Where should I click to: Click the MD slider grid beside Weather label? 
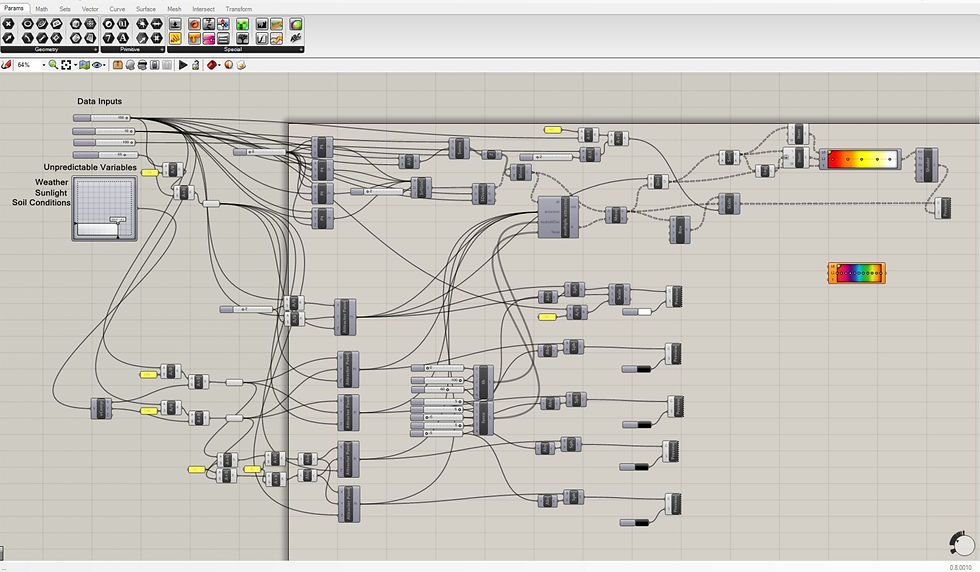pos(104,209)
